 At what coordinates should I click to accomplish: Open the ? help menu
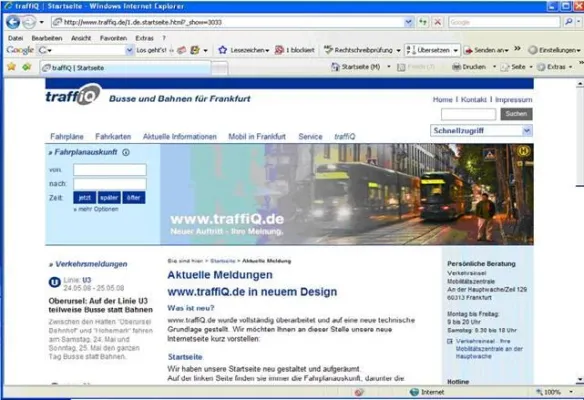(164, 38)
